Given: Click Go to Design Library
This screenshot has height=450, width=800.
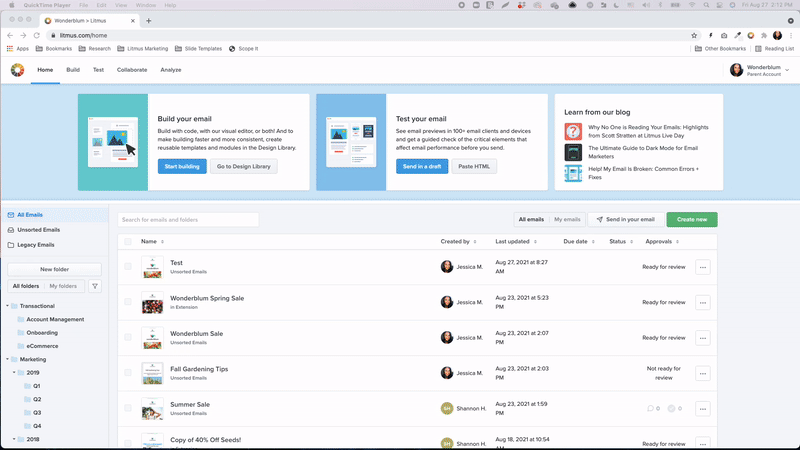Looking at the screenshot, I should coord(243,166).
